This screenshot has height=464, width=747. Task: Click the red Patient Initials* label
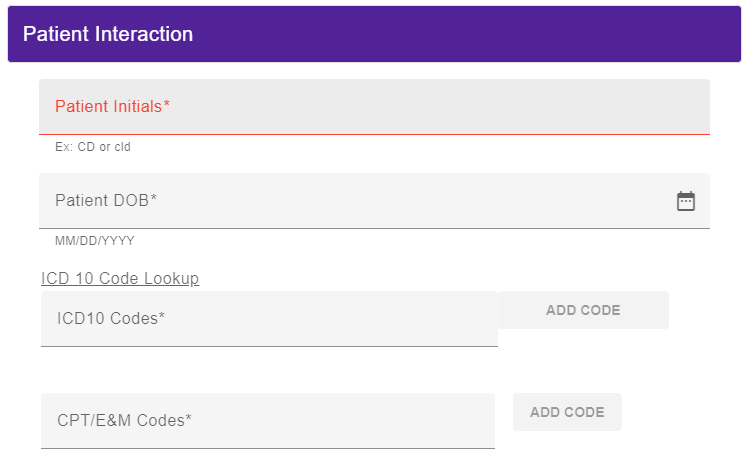[x=112, y=106]
